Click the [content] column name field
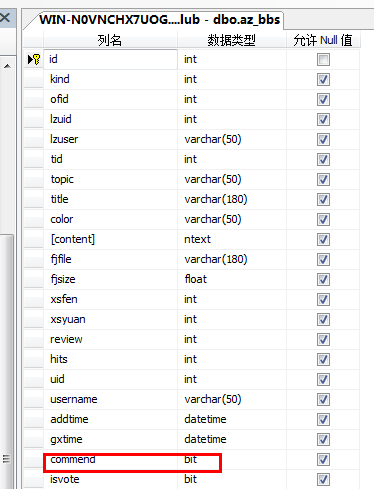This screenshot has width=374, height=489. point(110,240)
